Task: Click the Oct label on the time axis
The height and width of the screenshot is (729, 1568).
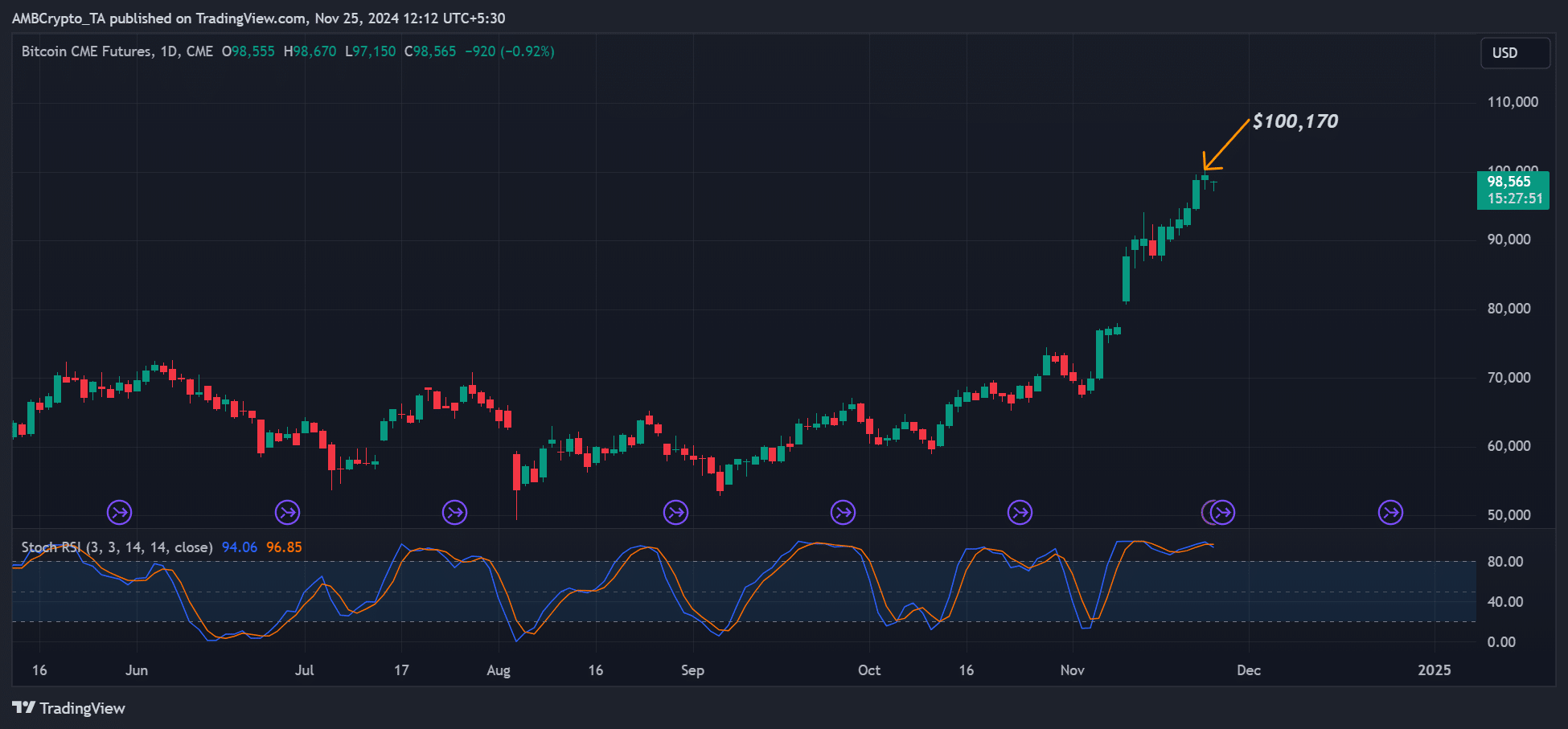Action: [x=869, y=670]
